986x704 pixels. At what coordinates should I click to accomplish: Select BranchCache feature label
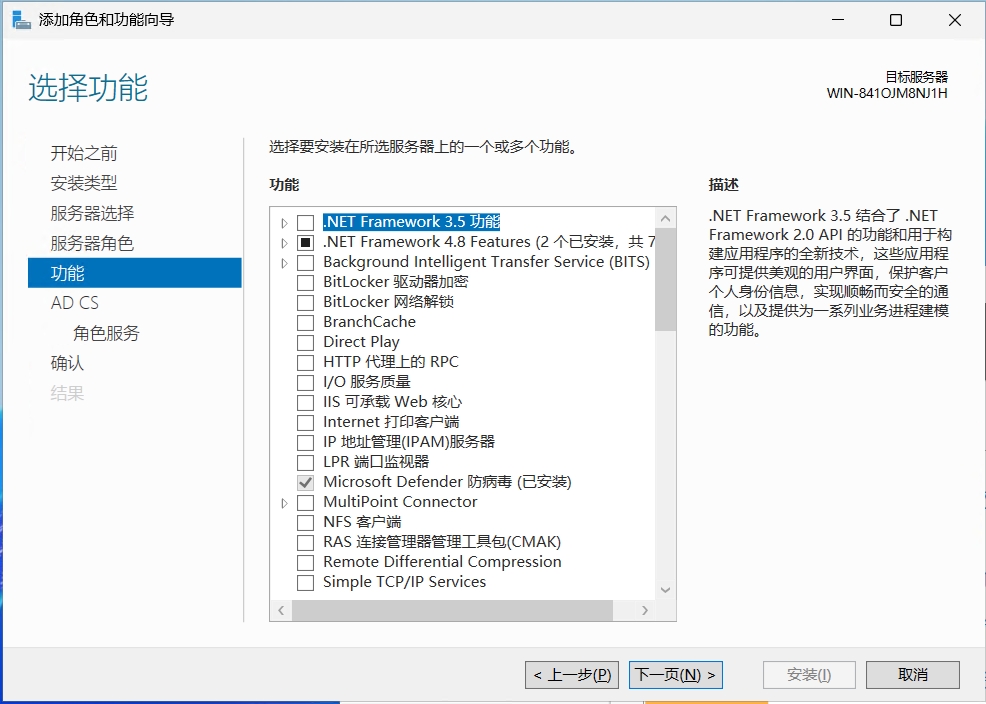[x=369, y=322]
